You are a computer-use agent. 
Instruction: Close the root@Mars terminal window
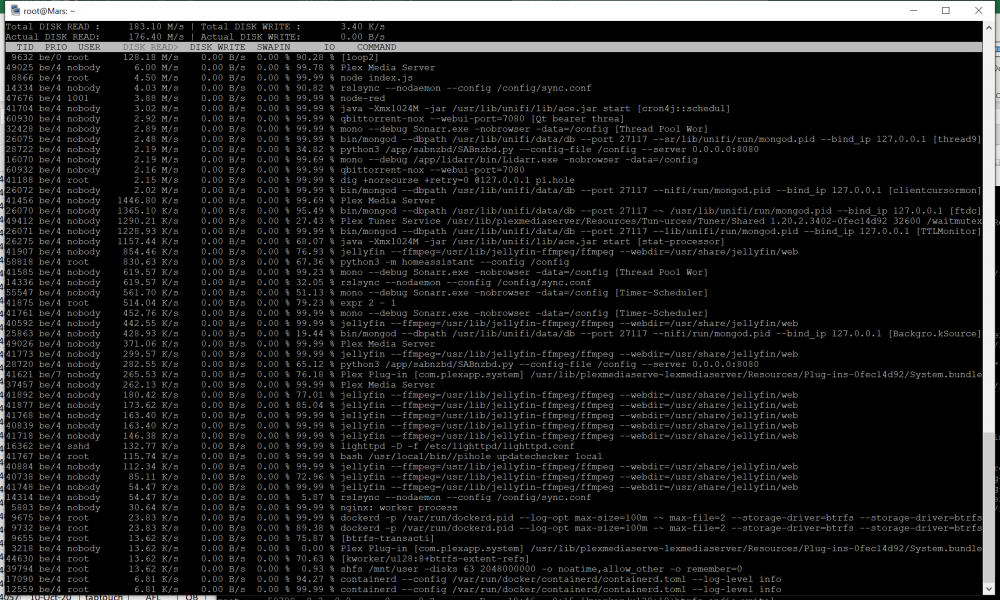click(x=978, y=10)
